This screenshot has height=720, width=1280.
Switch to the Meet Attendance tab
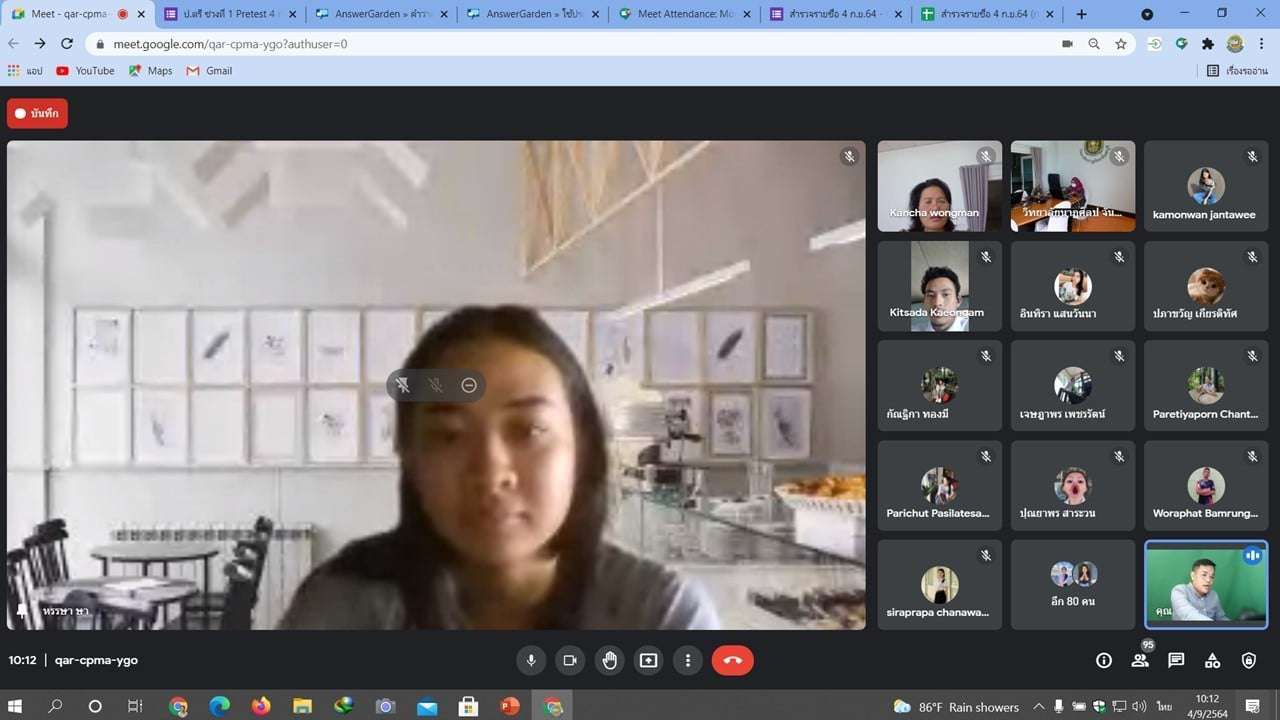pos(685,15)
